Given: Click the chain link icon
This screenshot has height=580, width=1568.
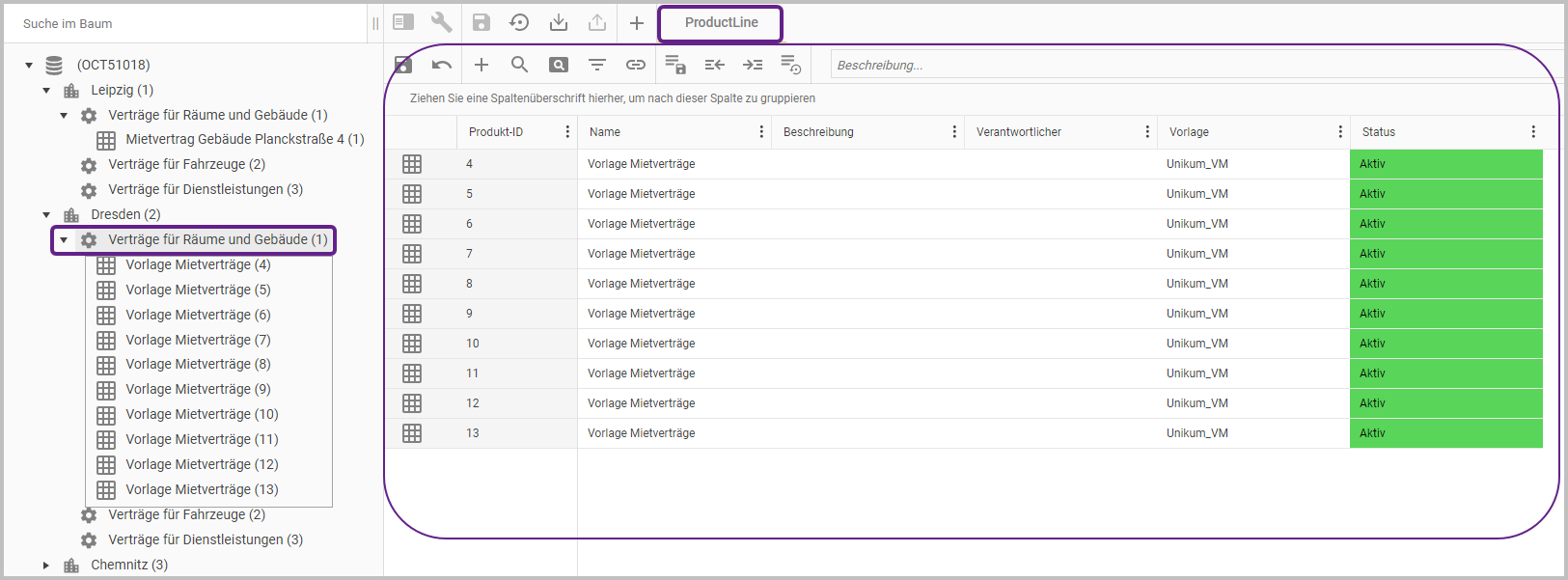Looking at the screenshot, I should coord(636,65).
